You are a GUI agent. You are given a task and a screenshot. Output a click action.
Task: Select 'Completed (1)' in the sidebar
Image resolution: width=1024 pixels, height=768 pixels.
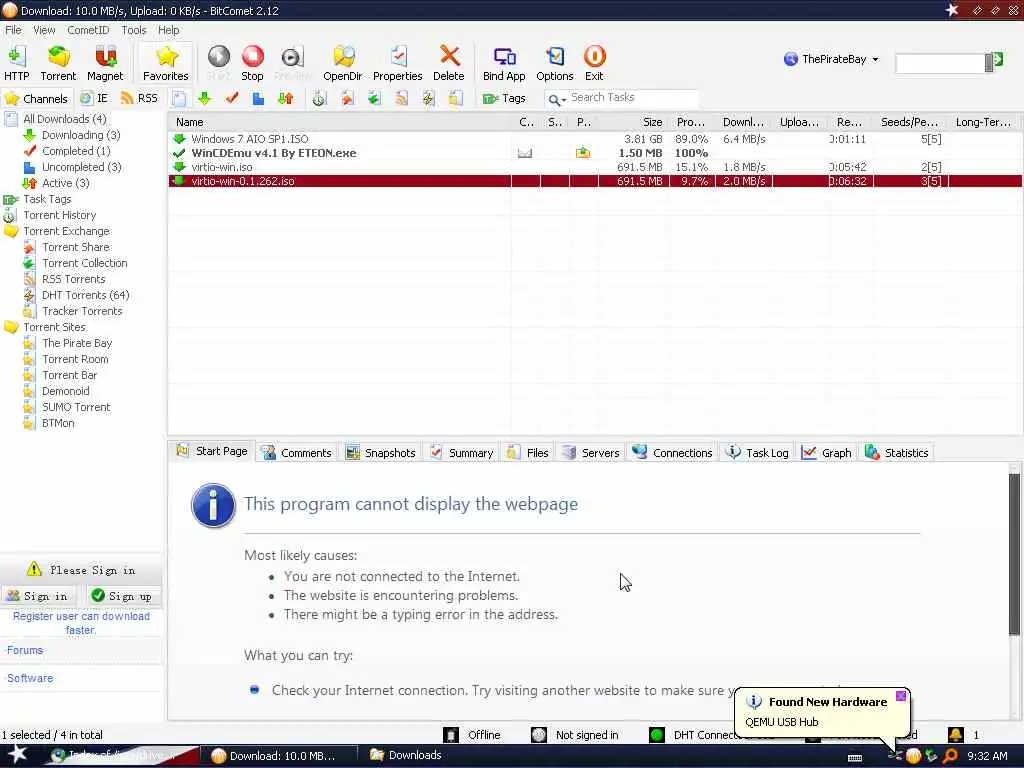point(76,151)
